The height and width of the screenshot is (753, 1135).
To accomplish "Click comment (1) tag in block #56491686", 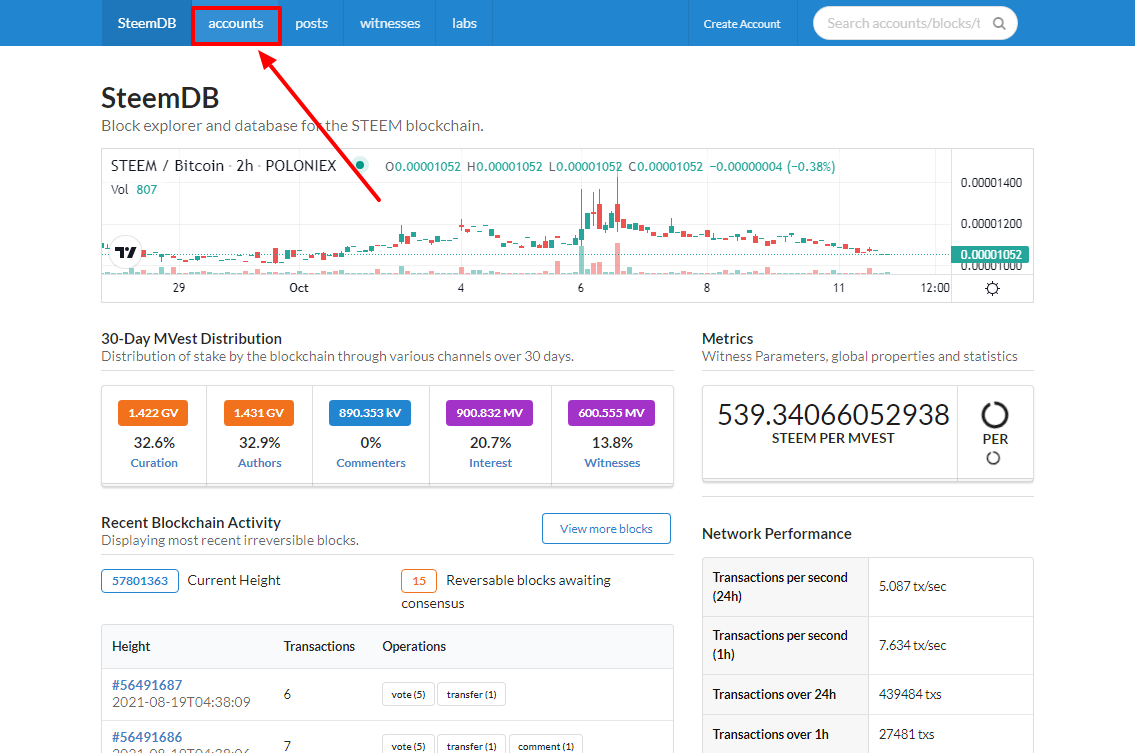I will coord(546,745).
